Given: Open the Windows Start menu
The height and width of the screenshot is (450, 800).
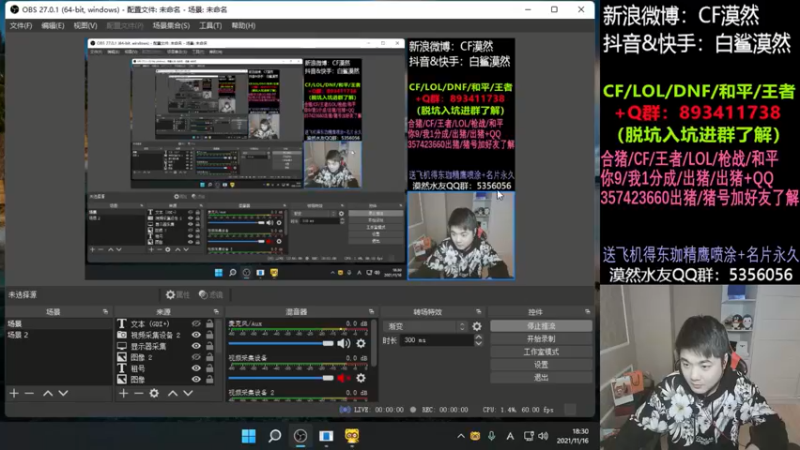Looking at the screenshot, I should click(249, 436).
